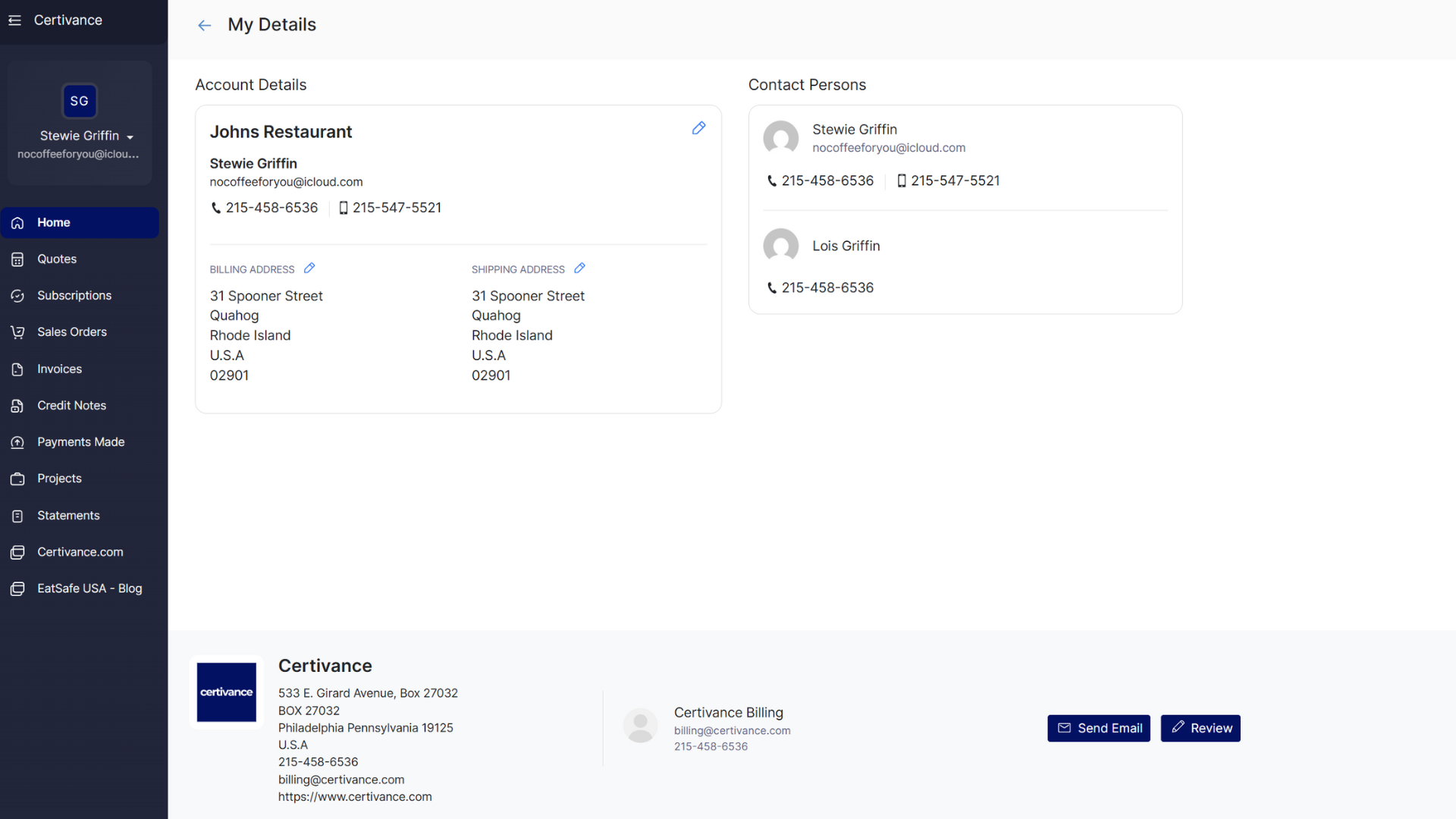Edit the billing address pencil icon
This screenshot has width=1456, height=819.
[309, 268]
